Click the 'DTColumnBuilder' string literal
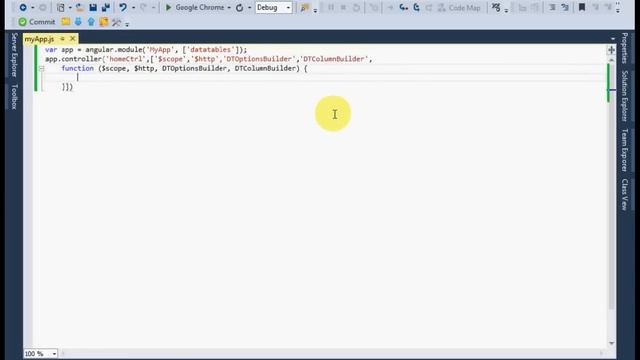 (x=334, y=59)
